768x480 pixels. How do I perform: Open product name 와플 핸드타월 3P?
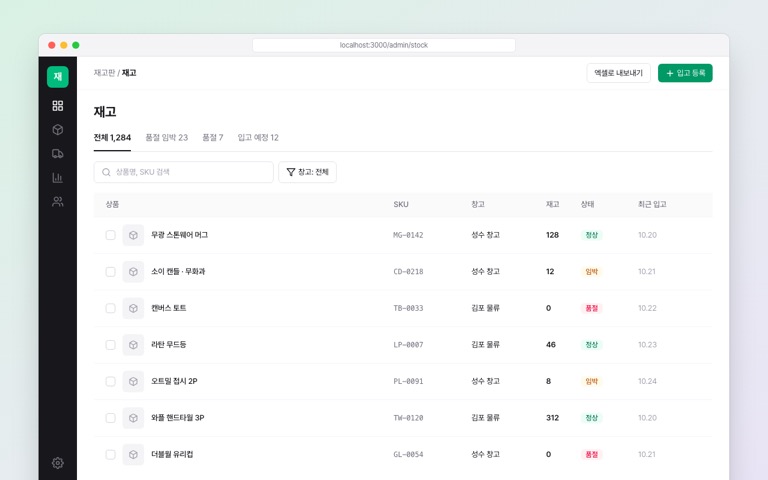pos(177,418)
